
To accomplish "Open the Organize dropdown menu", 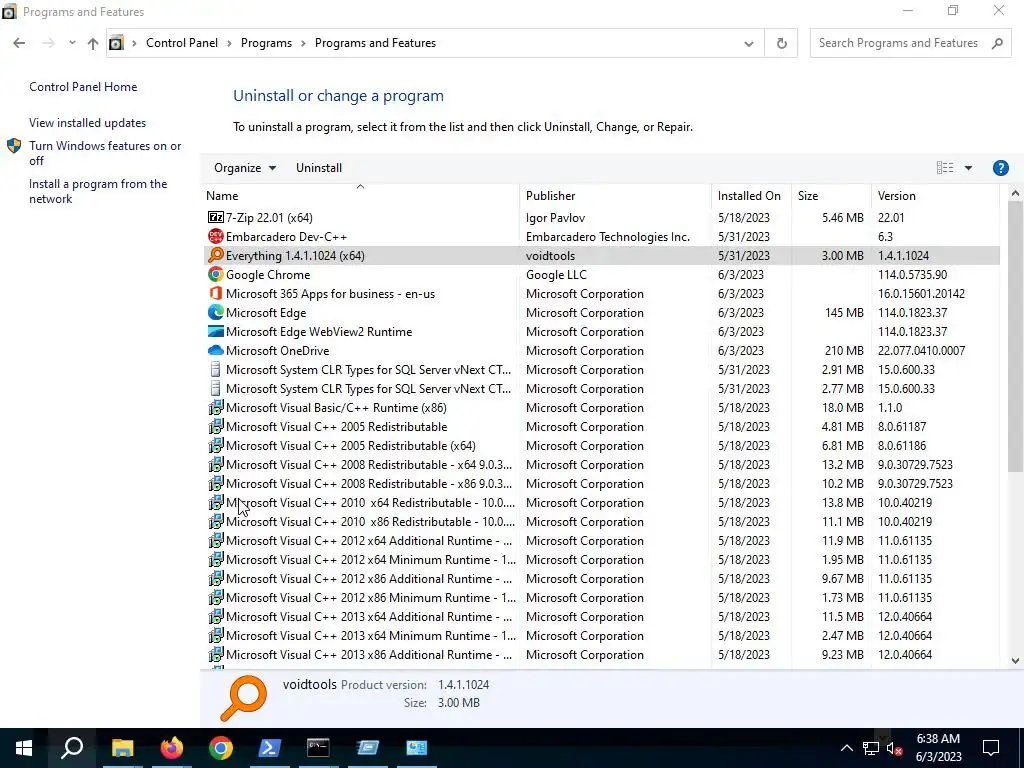I will 245,168.
